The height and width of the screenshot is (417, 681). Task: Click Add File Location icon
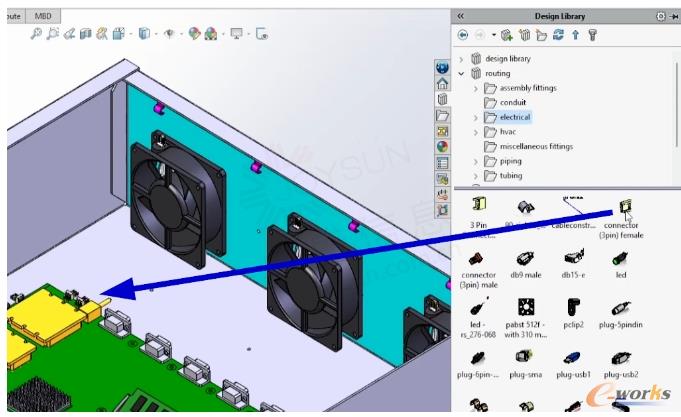coord(525,35)
